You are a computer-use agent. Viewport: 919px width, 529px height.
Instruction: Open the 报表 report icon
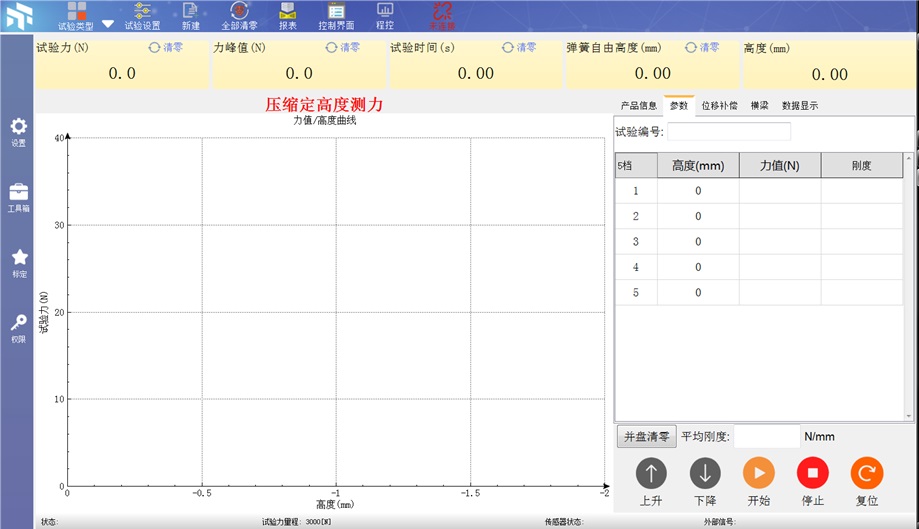tap(287, 14)
